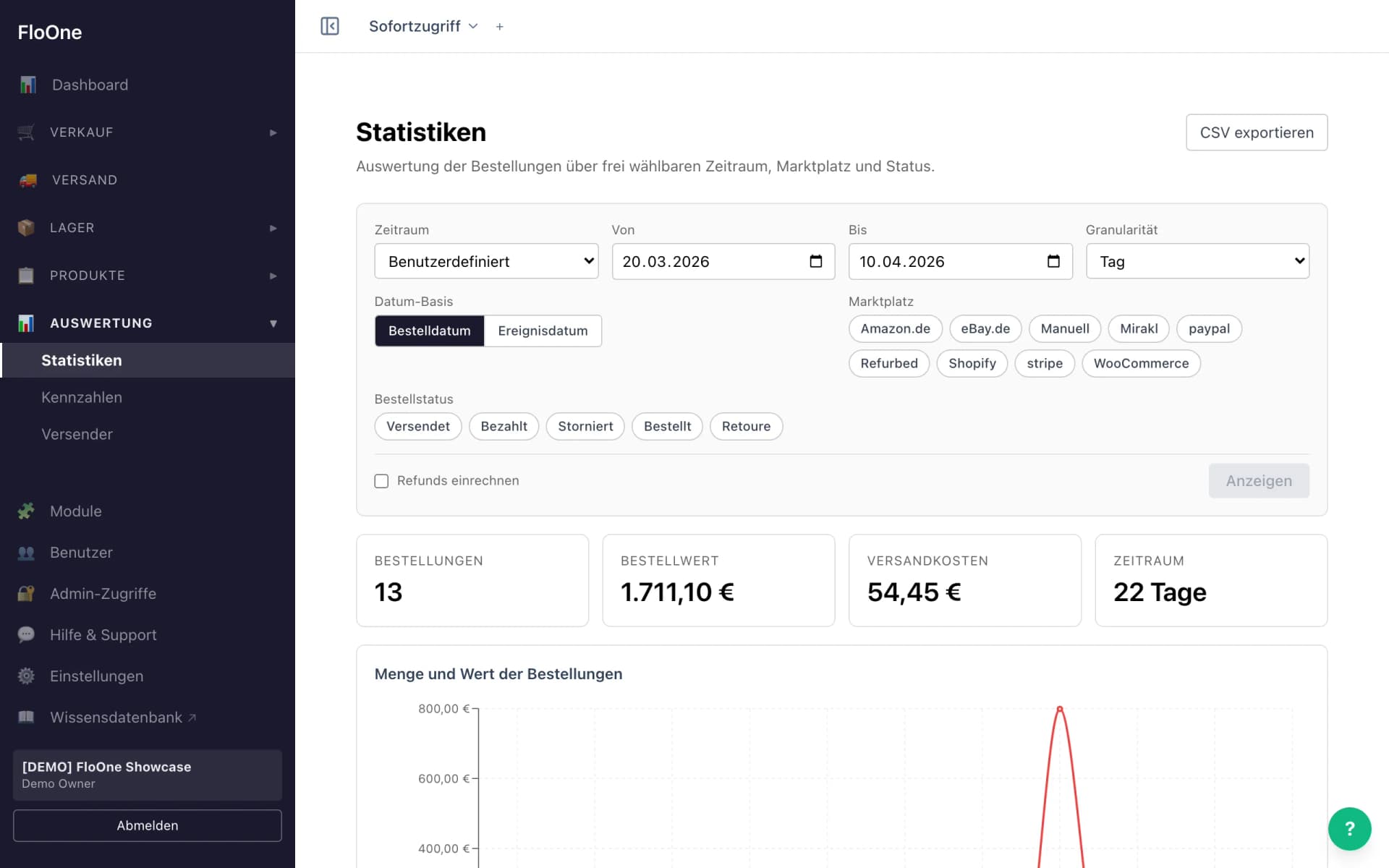This screenshot has width=1389, height=868.
Task: Enable the Refunds einrechnen checkbox
Action: 381,481
